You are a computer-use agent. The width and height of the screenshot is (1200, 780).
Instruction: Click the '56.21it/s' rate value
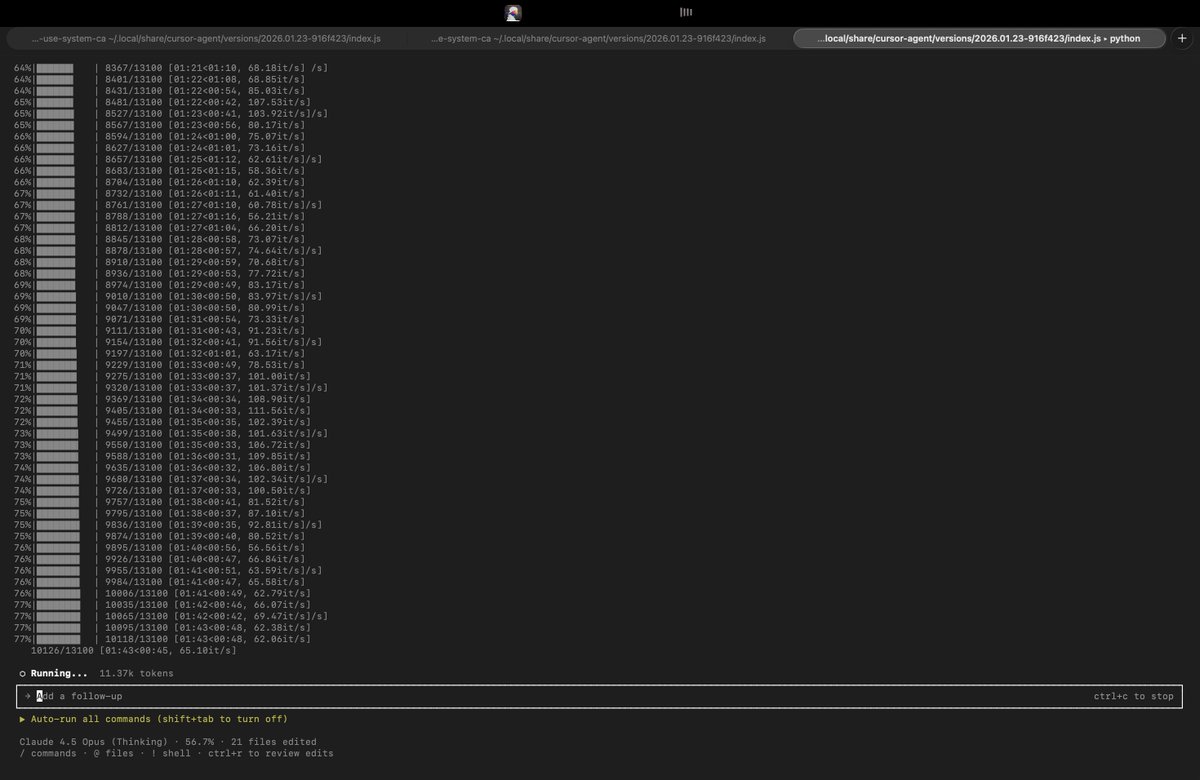tap(275, 216)
